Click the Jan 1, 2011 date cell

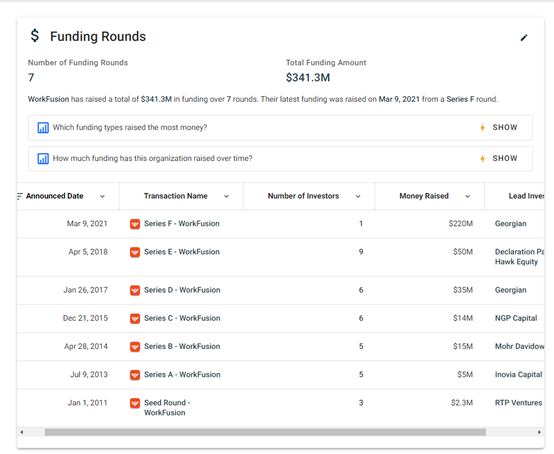click(88, 403)
